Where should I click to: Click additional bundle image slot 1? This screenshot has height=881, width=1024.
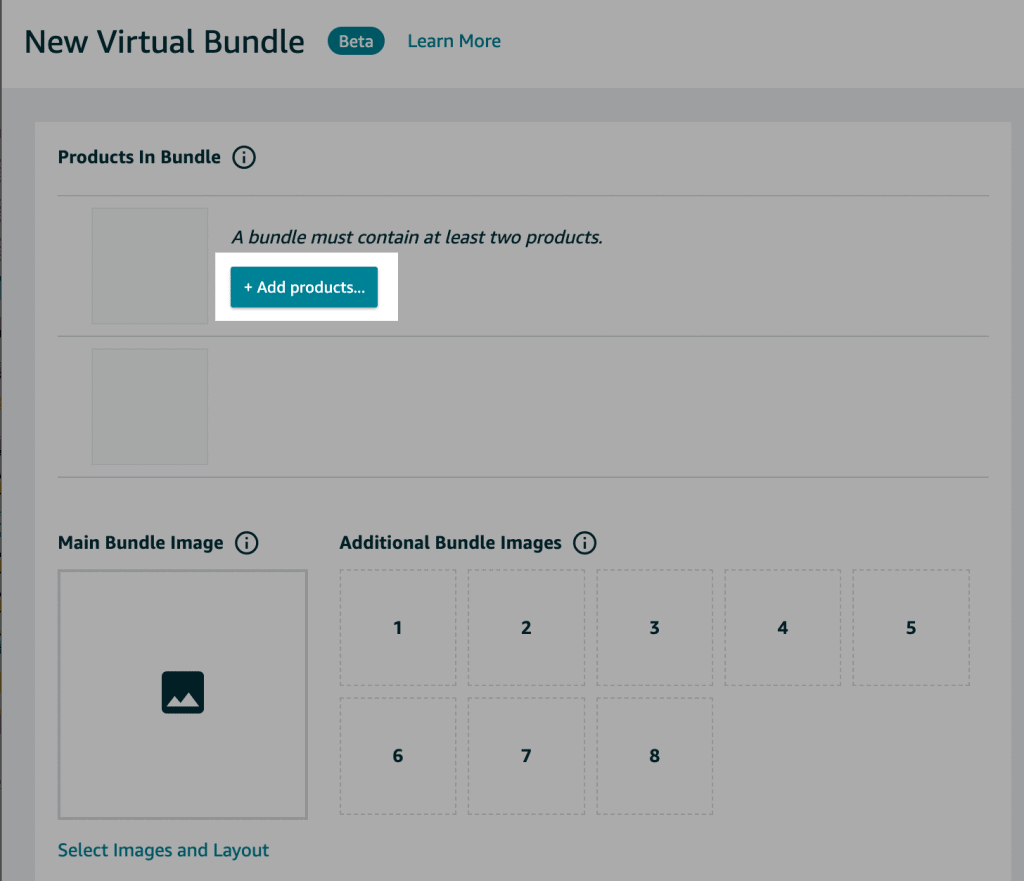[397, 627]
